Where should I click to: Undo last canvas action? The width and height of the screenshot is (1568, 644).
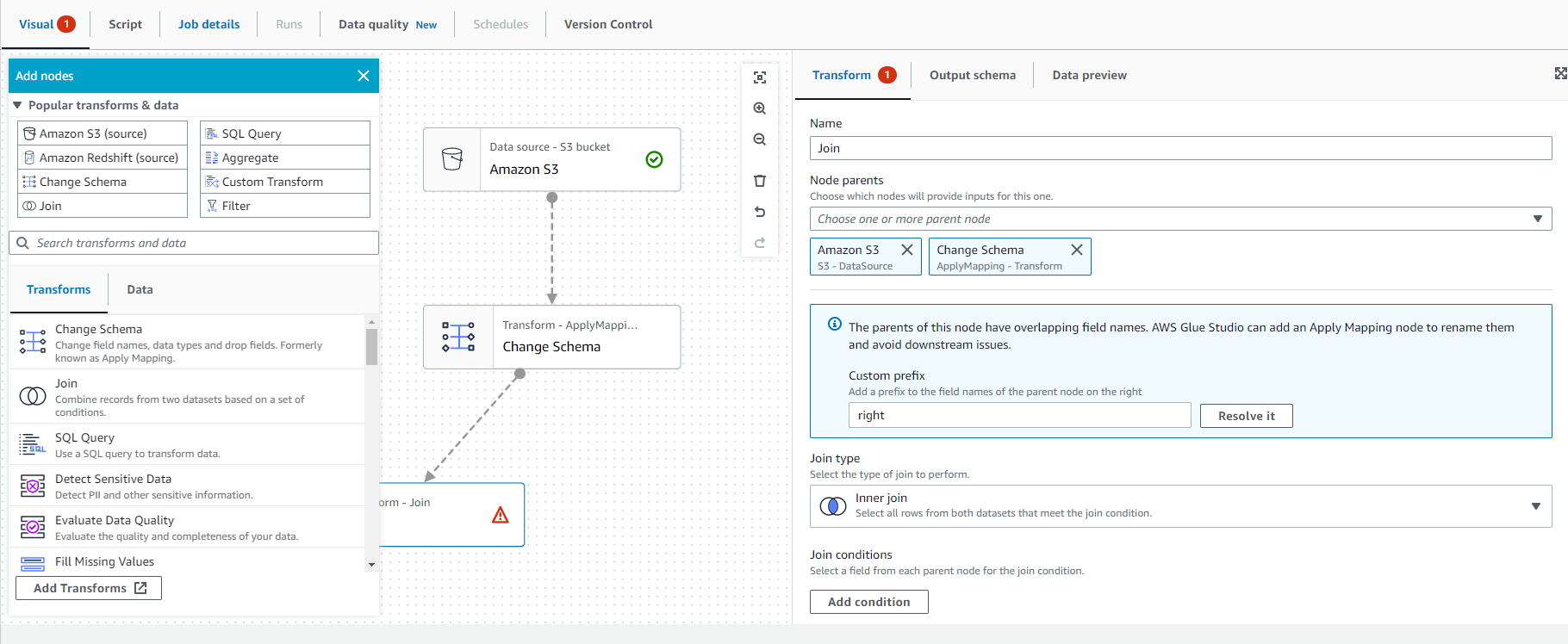tap(760, 212)
